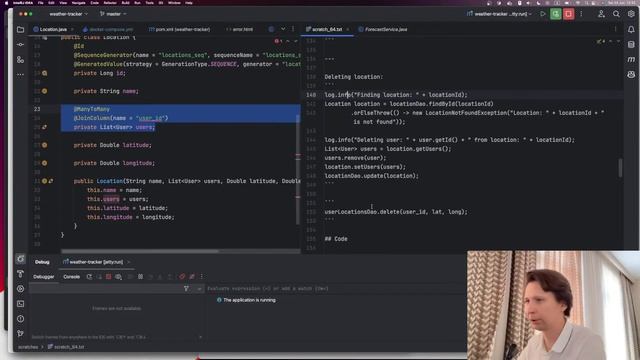Open the Notifications bell icon
The image size is (640, 360).
[x=631, y=29]
